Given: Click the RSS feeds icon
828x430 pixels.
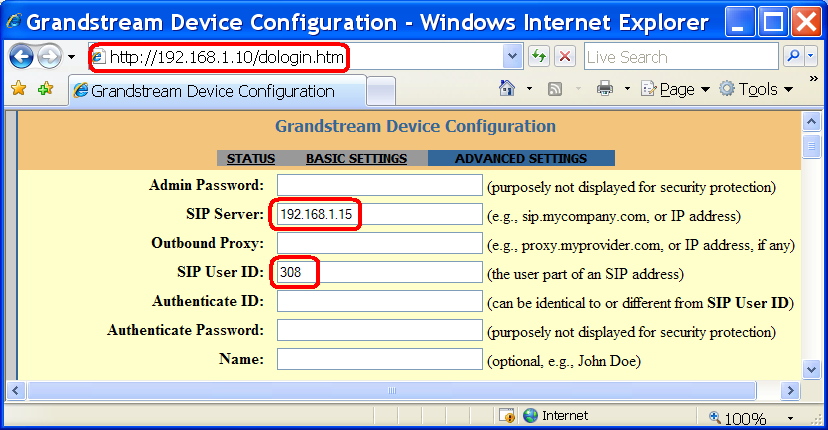Looking at the screenshot, I should [x=554, y=89].
